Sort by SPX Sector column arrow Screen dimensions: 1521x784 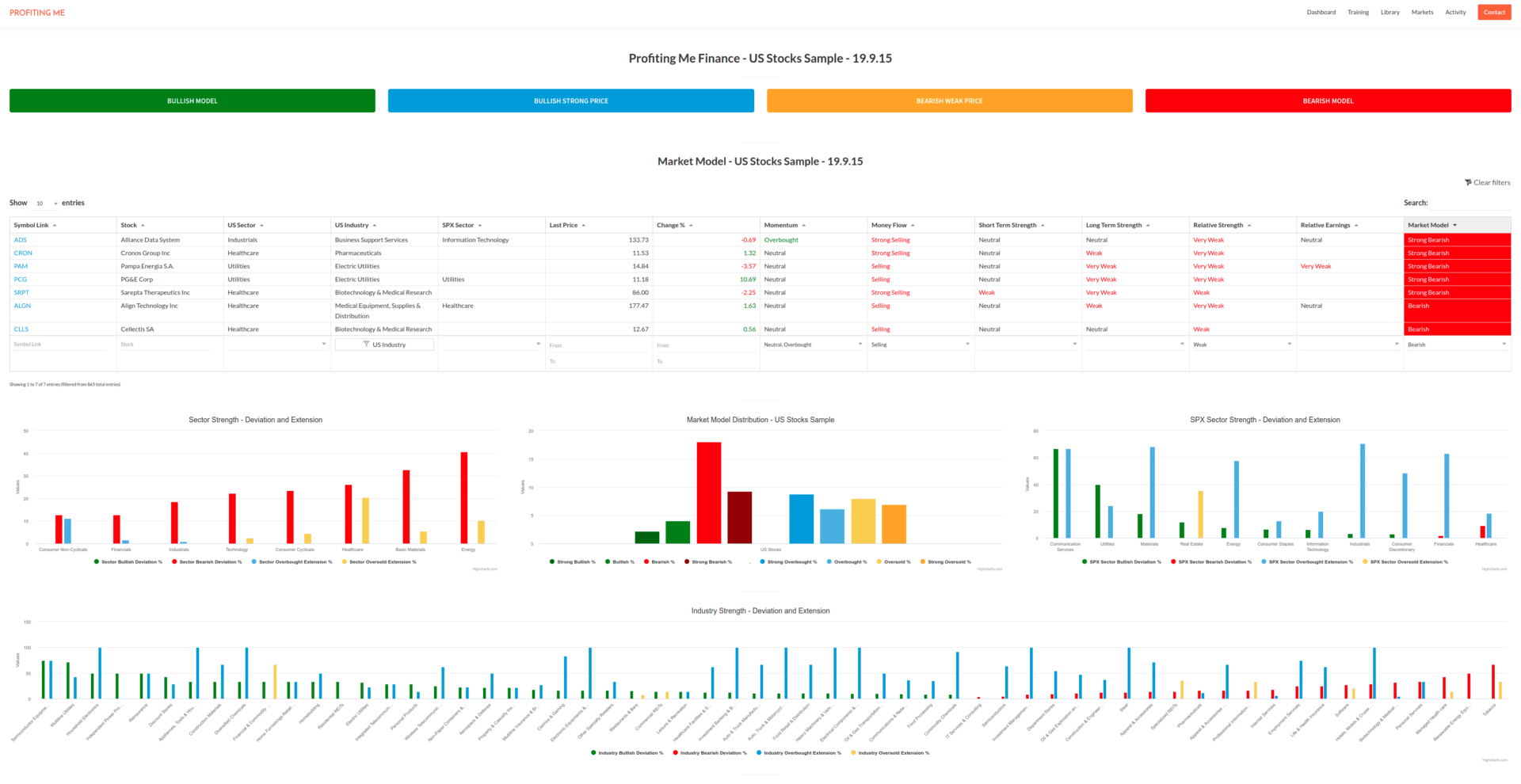pyautogui.click(x=480, y=226)
